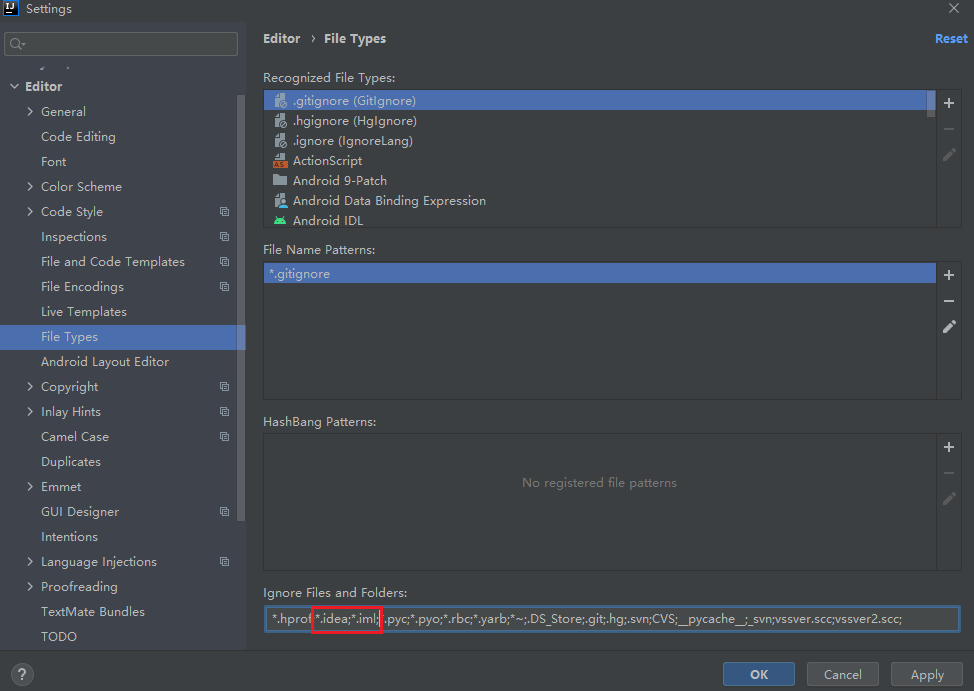Screen dimensions: 974x691
Task: Click the Reset link
Action: (x=951, y=39)
